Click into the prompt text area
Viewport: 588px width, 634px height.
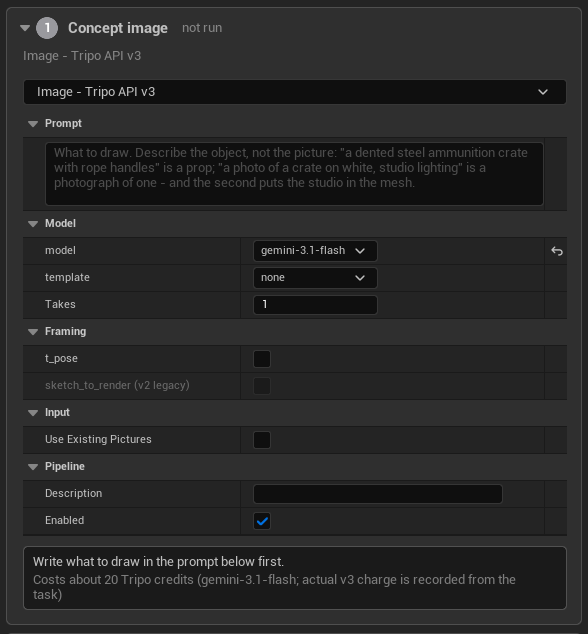(x=294, y=174)
